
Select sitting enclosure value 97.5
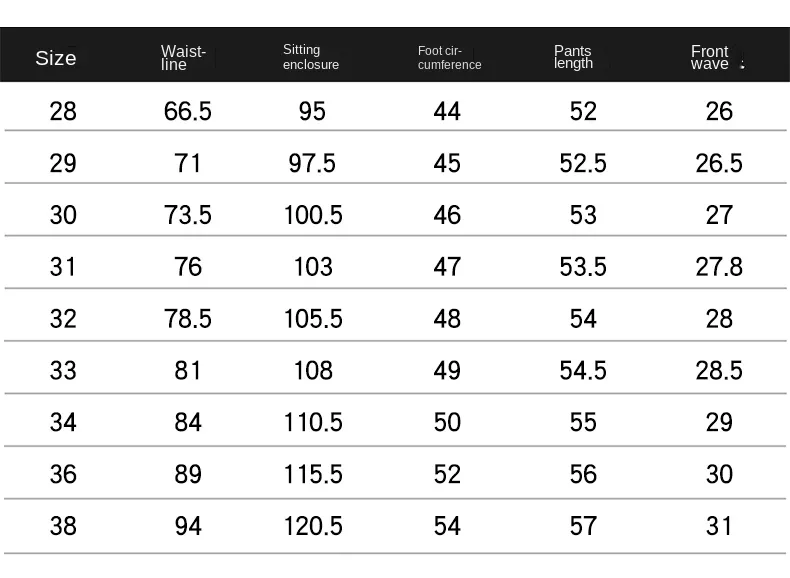pos(312,164)
